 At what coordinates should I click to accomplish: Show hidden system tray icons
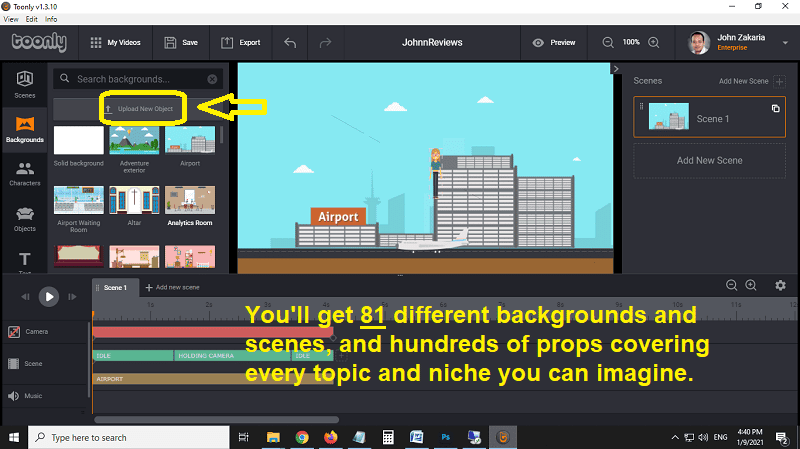674,437
